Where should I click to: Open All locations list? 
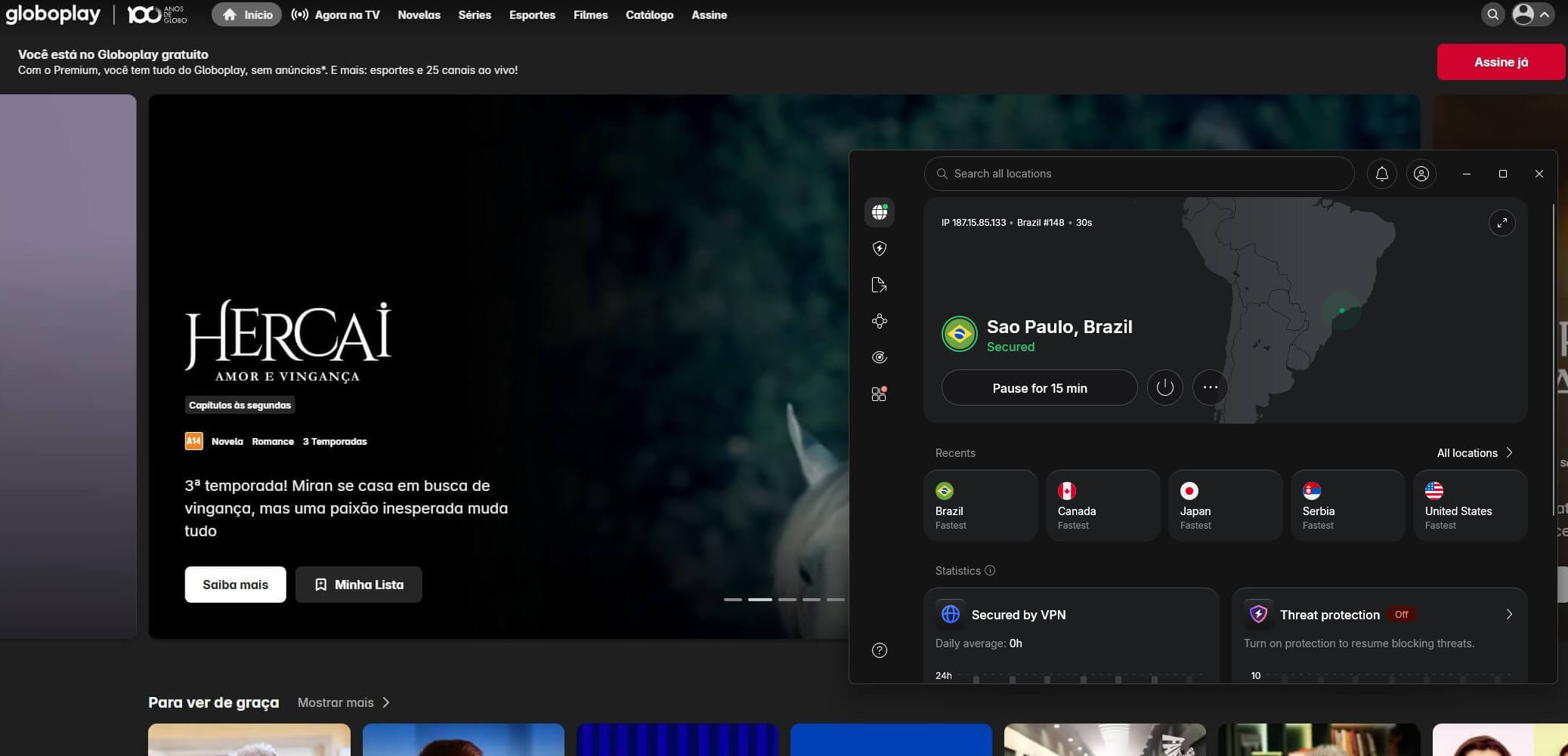point(1474,453)
